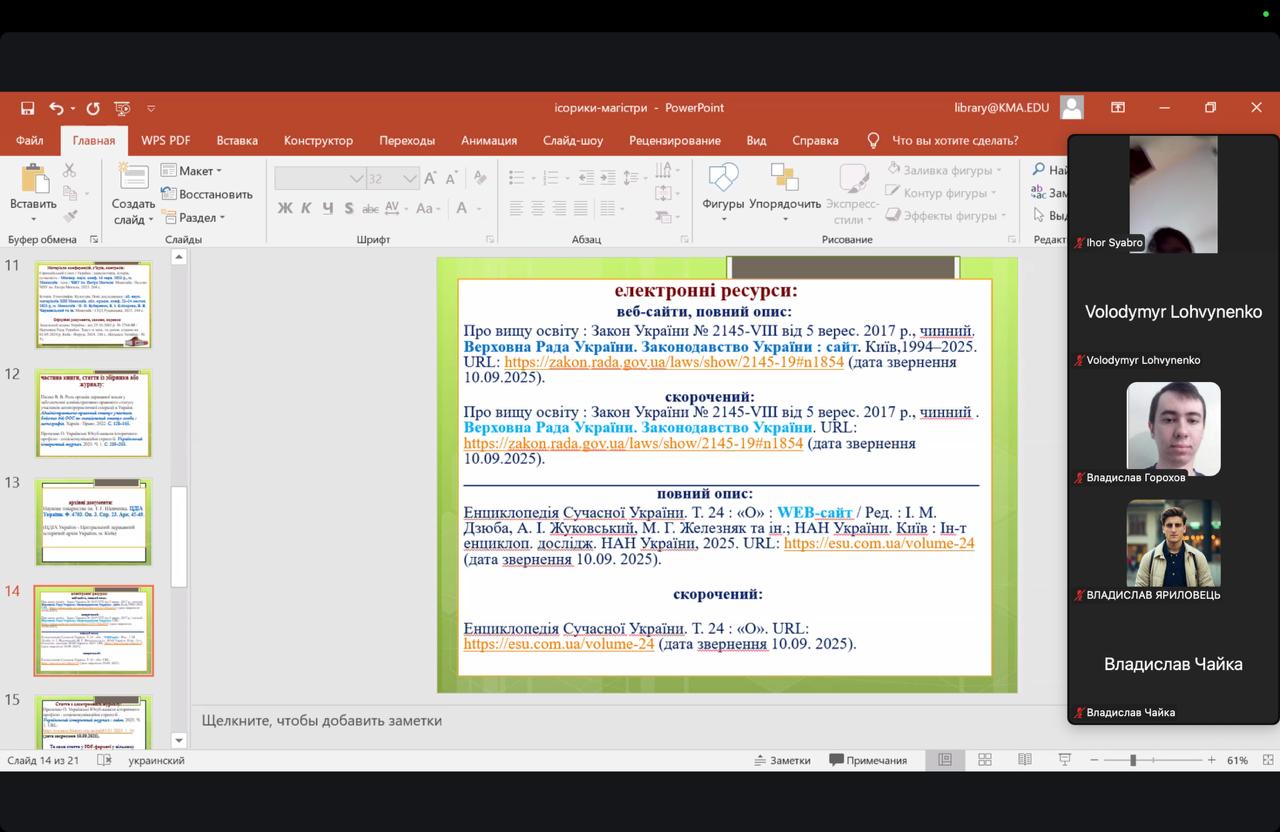Align text left in paragraph group
1280x832 pixels.
(516, 208)
